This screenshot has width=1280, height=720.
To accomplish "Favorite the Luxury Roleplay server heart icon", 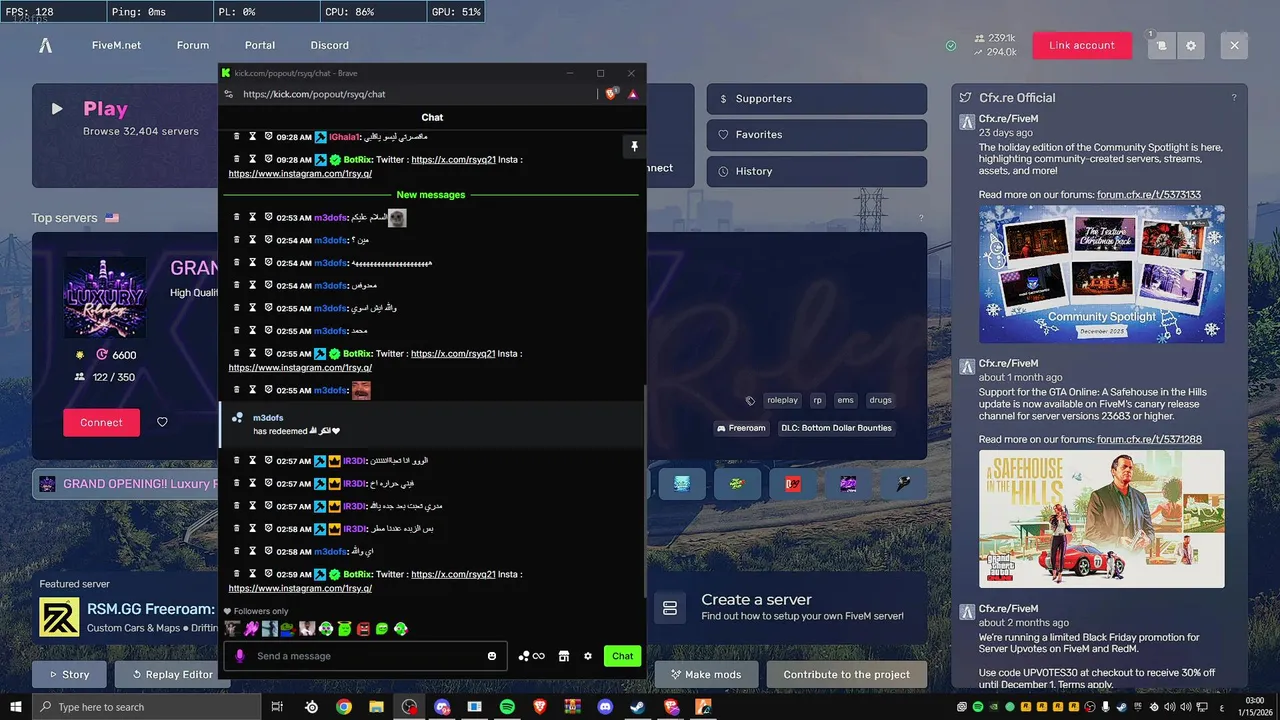I will [162, 422].
